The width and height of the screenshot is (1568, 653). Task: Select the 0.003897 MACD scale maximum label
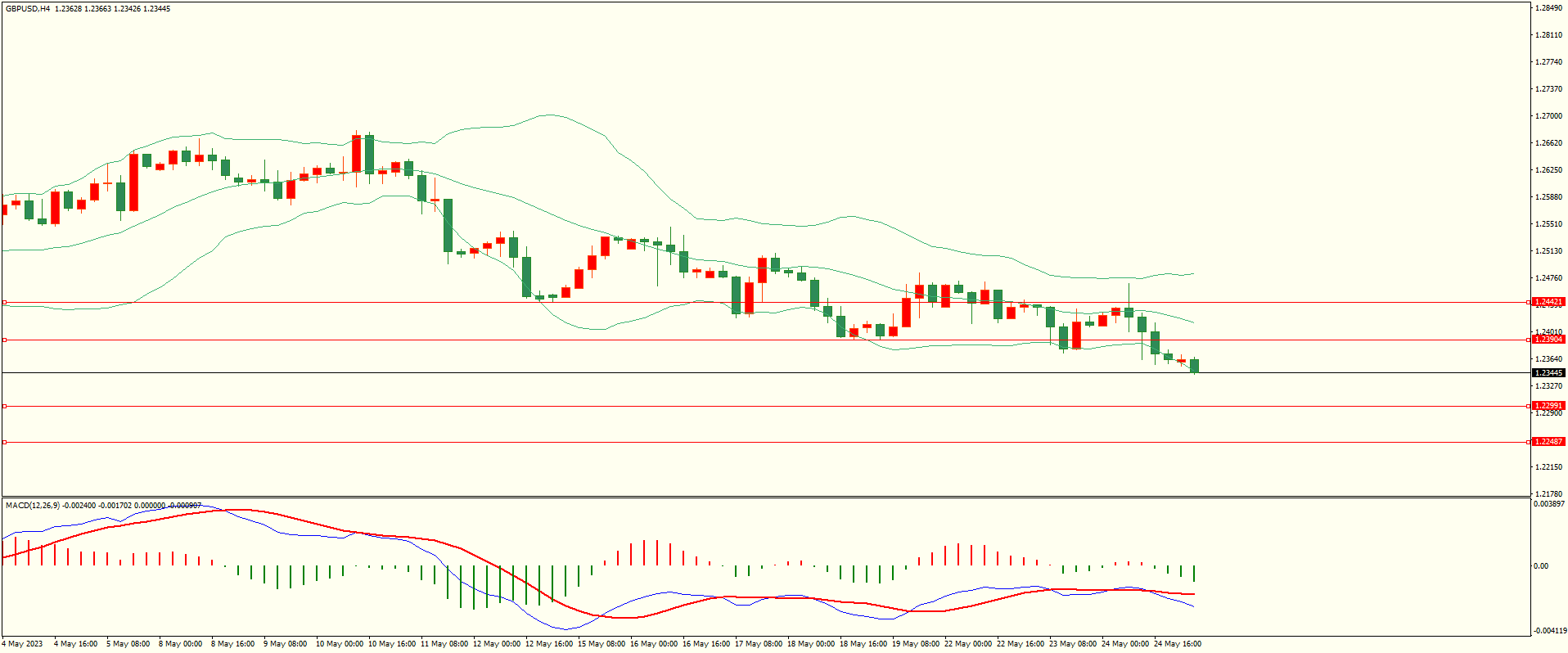[1548, 504]
